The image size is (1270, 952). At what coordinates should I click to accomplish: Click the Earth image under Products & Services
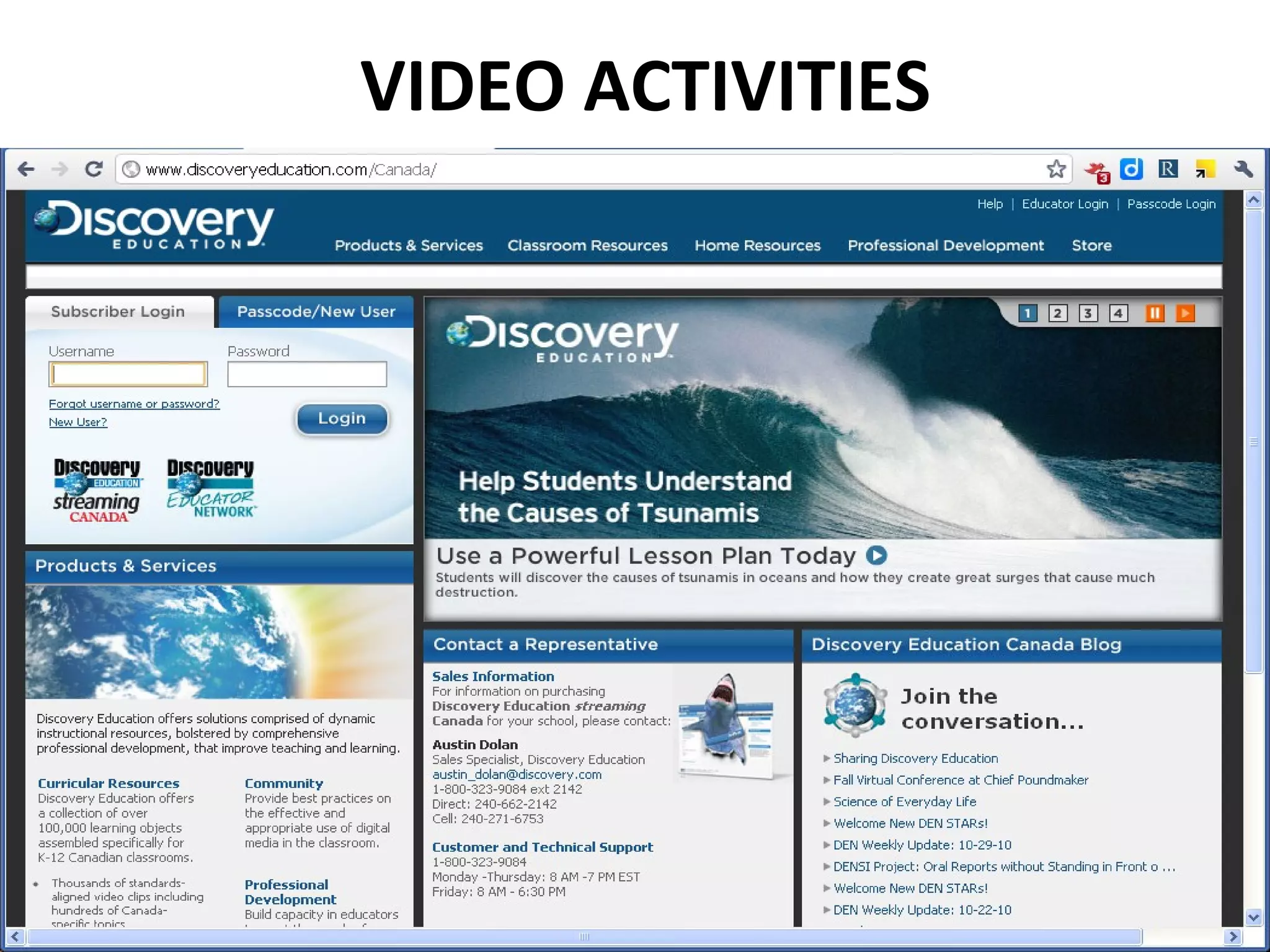pos(220,642)
